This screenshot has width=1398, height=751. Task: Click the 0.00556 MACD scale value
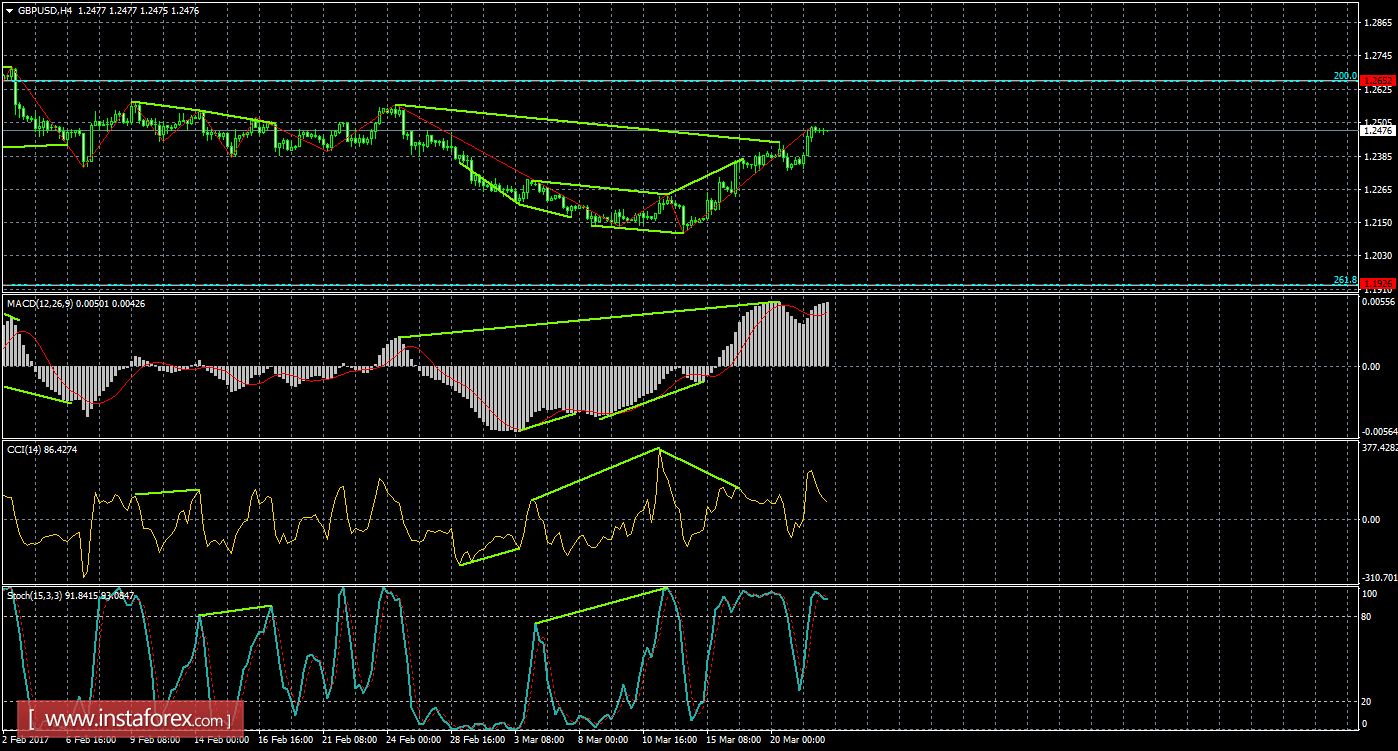click(x=1377, y=300)
